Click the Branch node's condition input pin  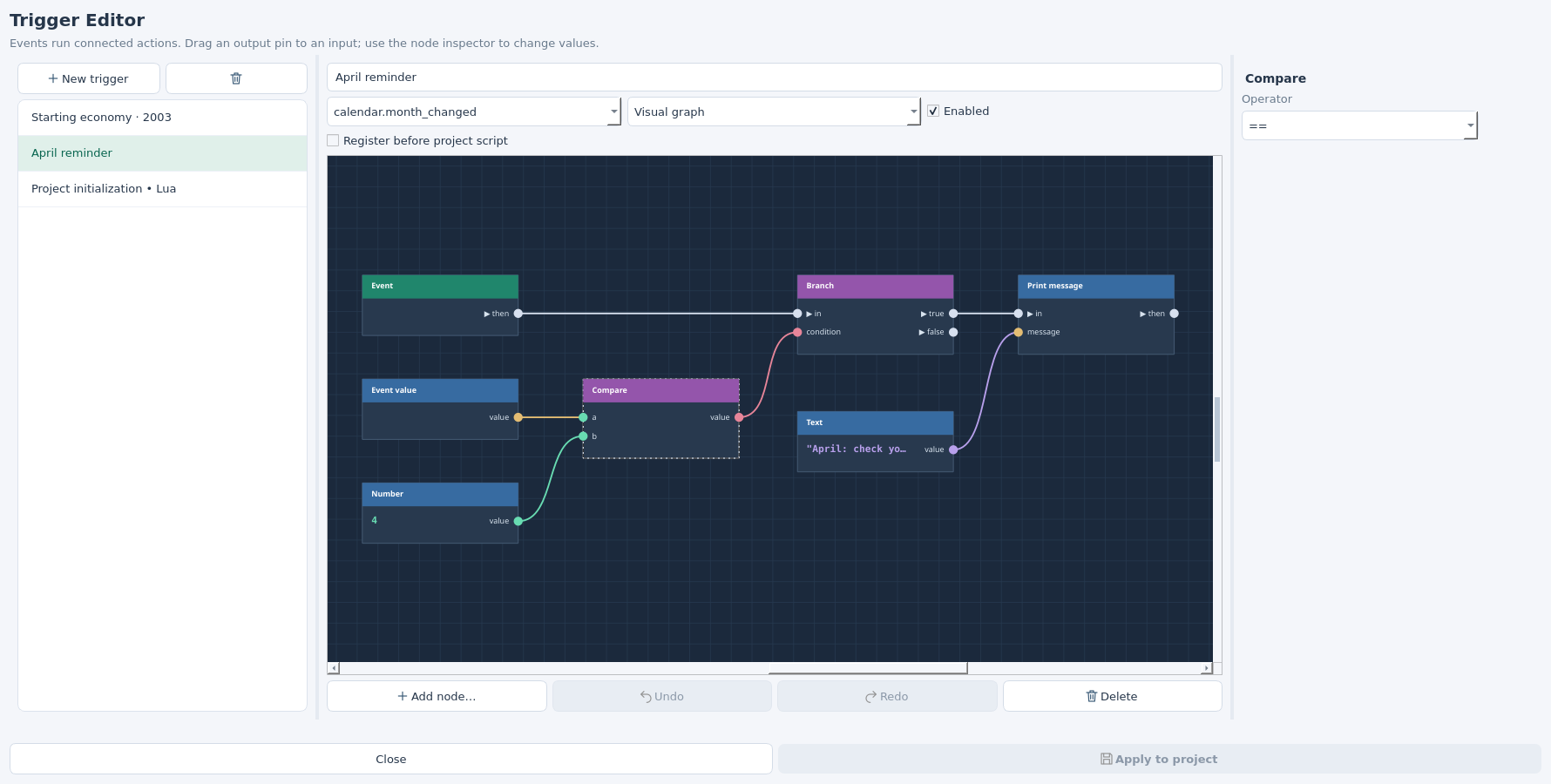click(x=797, y=332)
